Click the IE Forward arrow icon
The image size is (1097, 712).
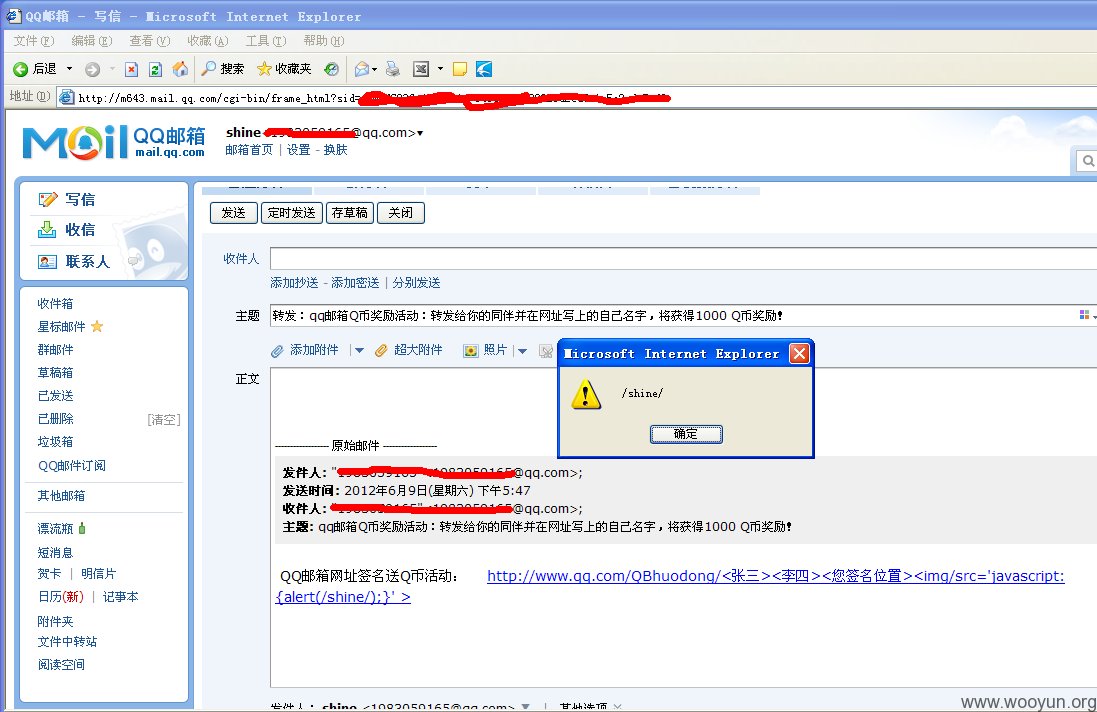(x=92, y=69)
